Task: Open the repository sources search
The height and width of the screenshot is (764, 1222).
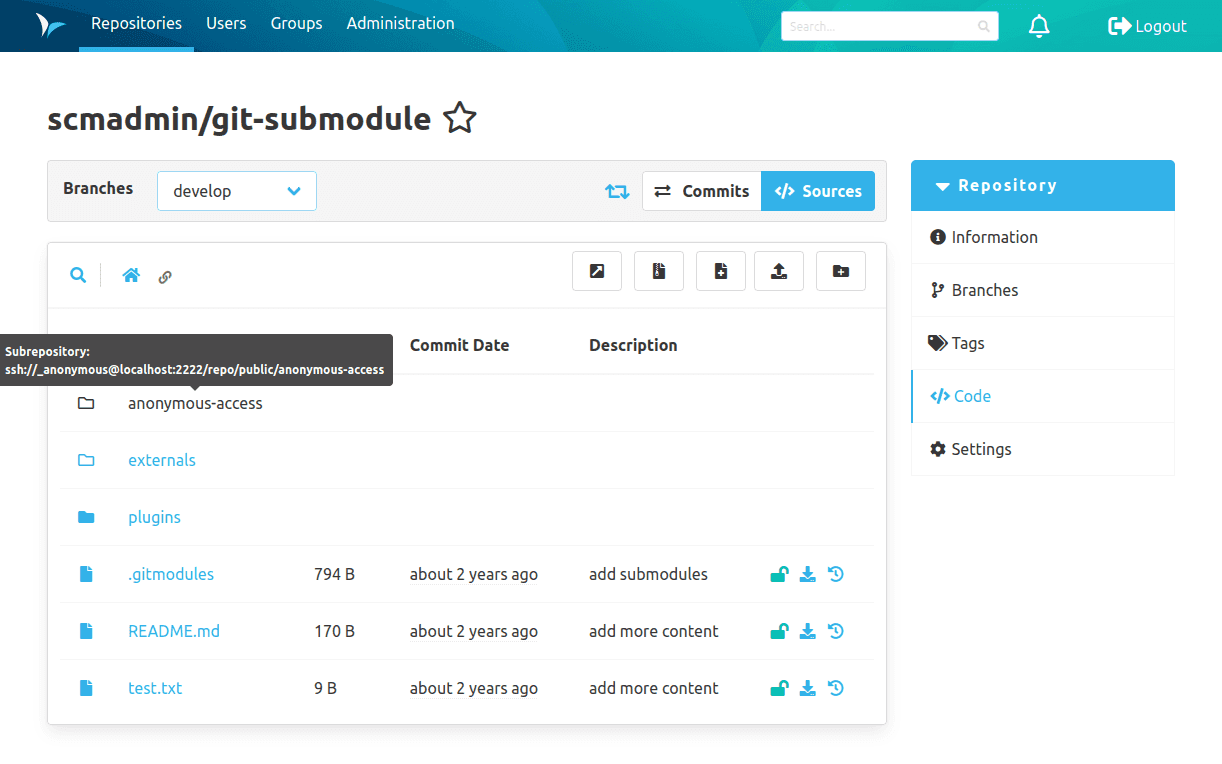Action: [x=78, y=274]
